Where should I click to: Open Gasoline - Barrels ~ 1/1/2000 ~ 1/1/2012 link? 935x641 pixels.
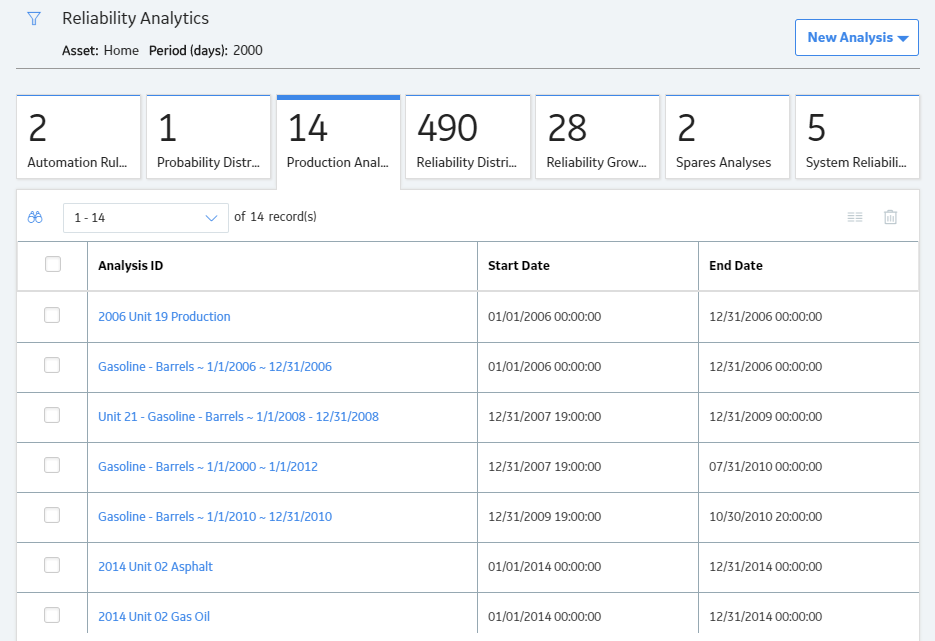tap(208, 467)
